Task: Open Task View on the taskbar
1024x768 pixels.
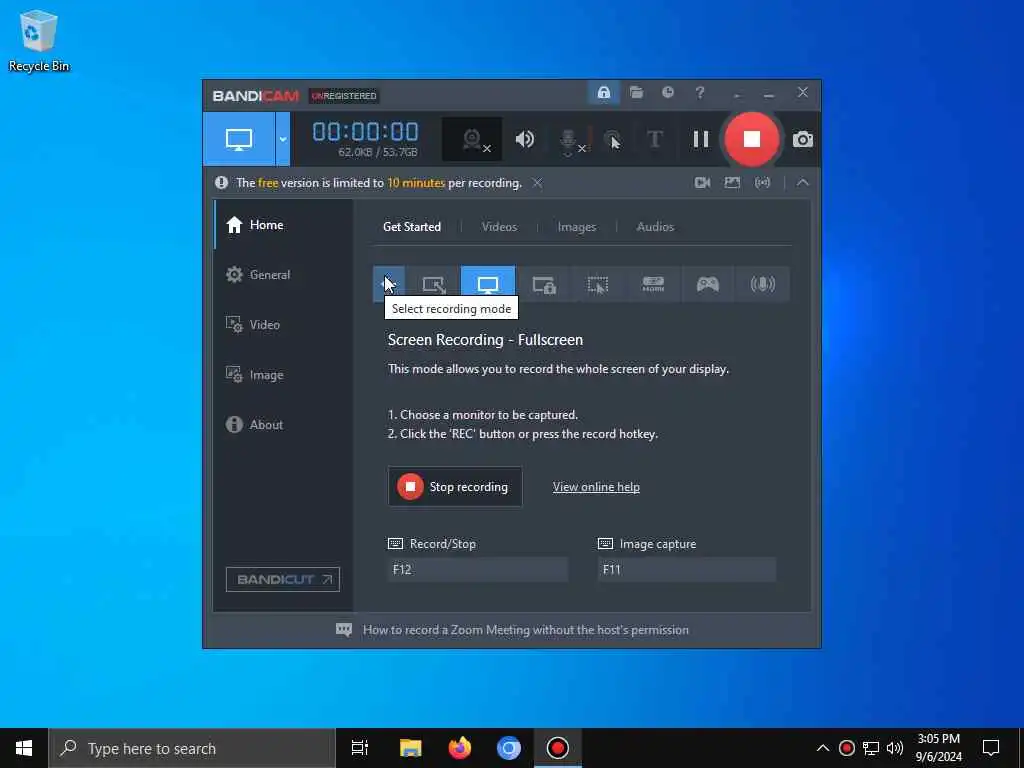Action: (x=359, y=748)
